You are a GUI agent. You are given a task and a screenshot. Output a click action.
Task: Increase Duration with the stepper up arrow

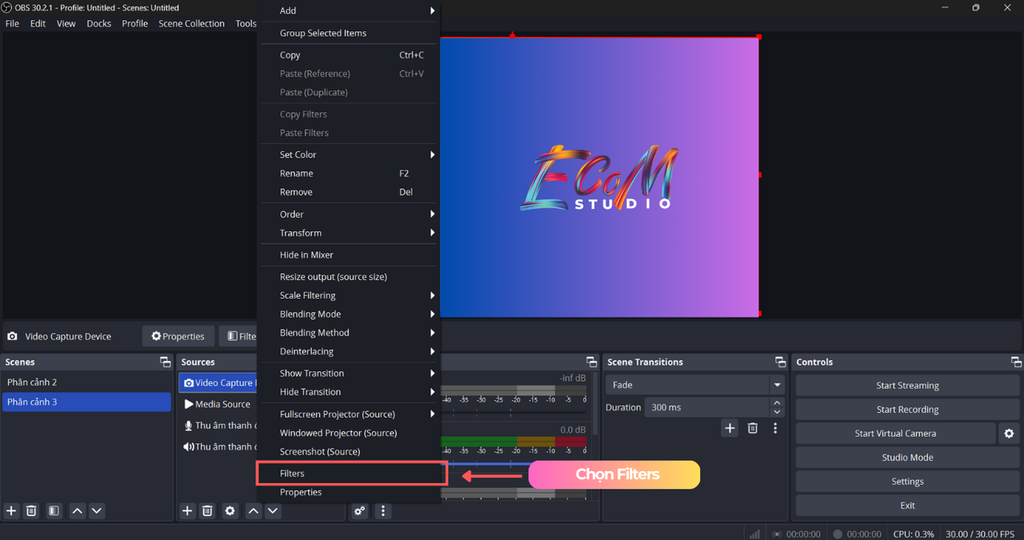pos(777,403)
